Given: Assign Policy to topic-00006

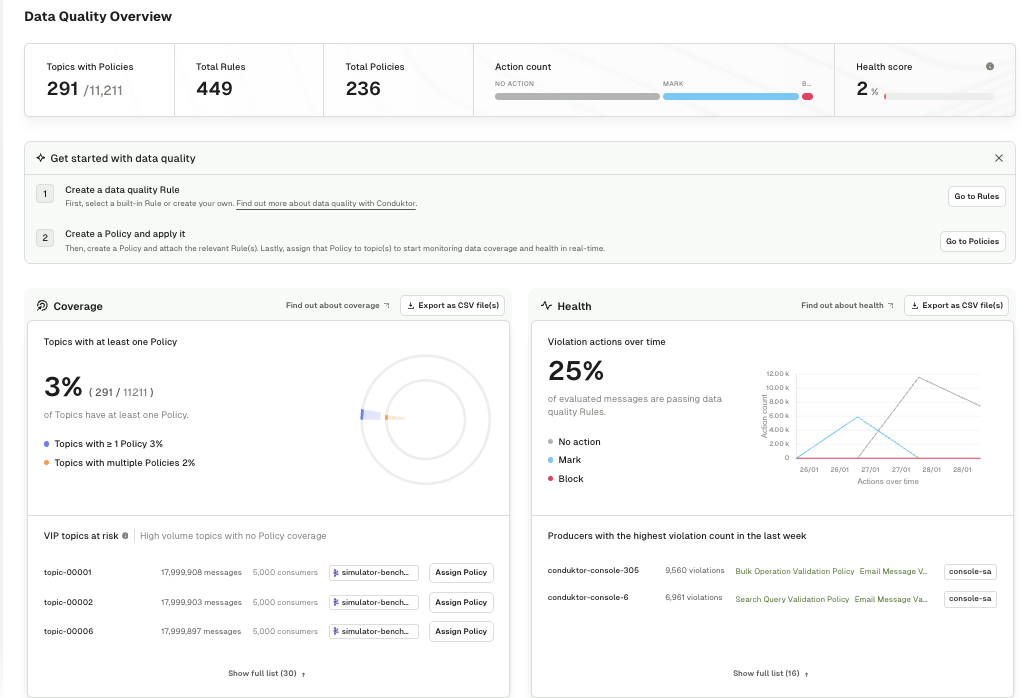Looking at the screenshot, I should tap(461, 631).
